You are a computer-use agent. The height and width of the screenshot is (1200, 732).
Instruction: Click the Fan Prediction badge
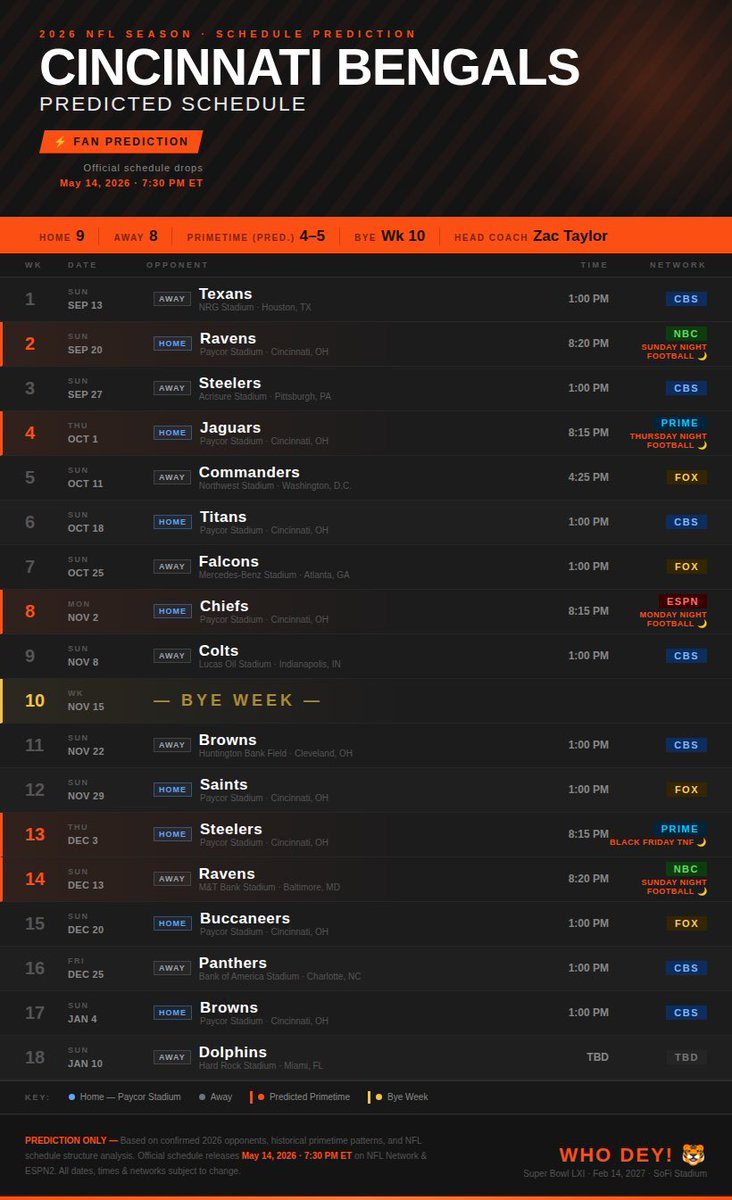(121, 142)
